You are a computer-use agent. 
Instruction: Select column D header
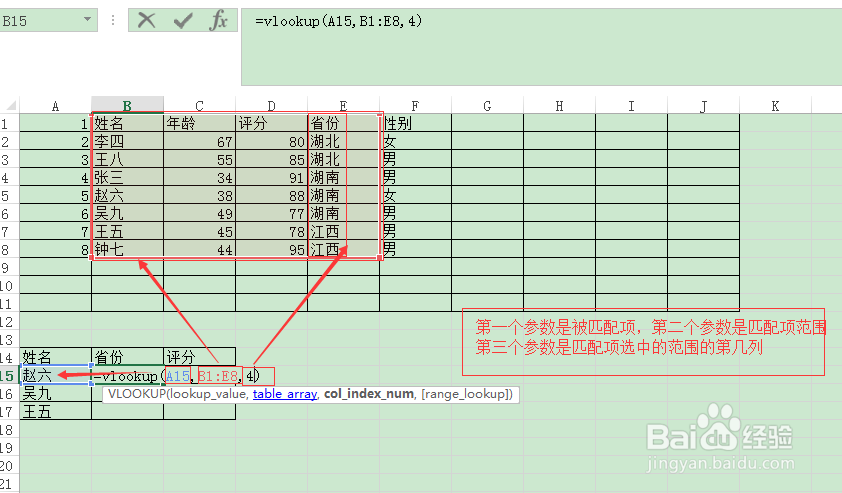pyautogui.click(x=271, y=105)
